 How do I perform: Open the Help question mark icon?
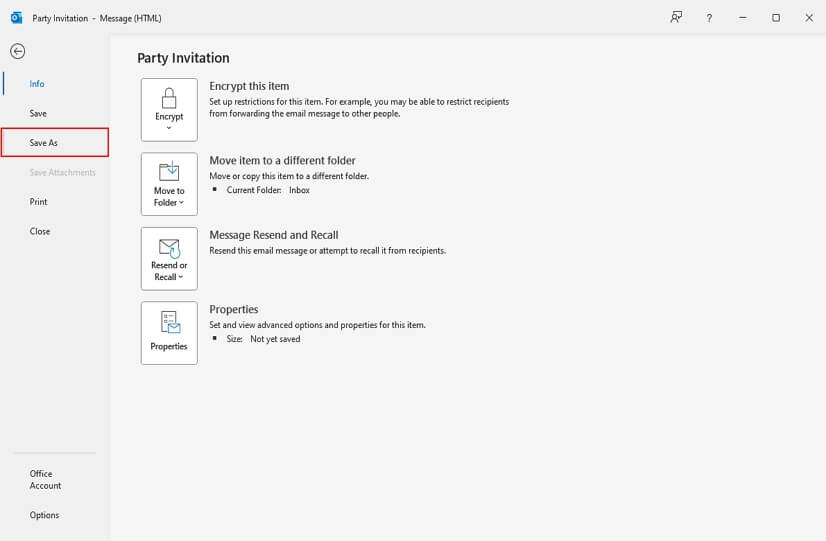coord(709,18)
